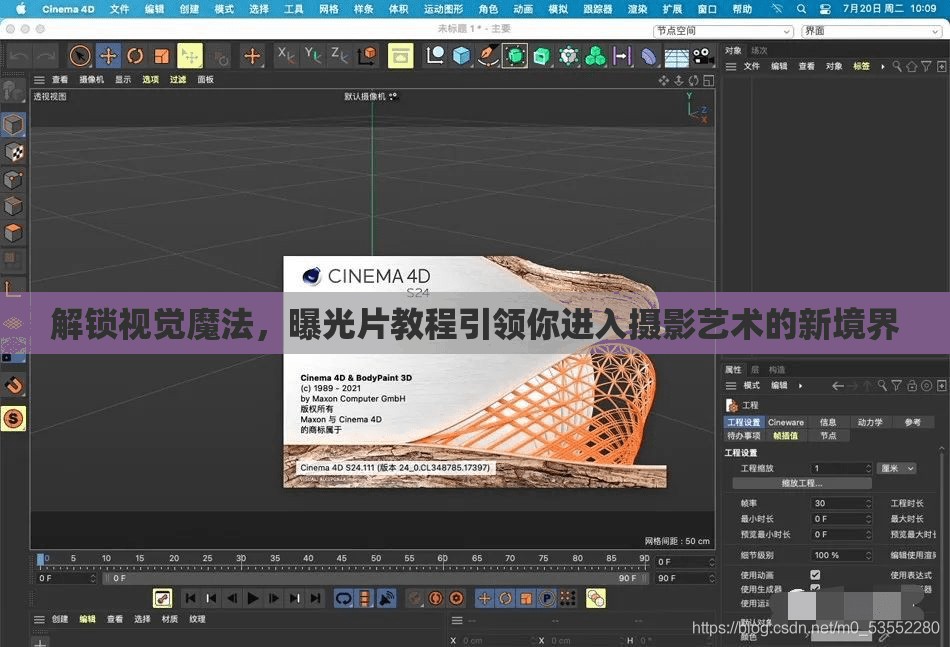The height and width of the screenshot is (647, 950).
Task: Toggle Autokeying icon in timeline bar
Action: pyautogui.click(x=435, y=599)
